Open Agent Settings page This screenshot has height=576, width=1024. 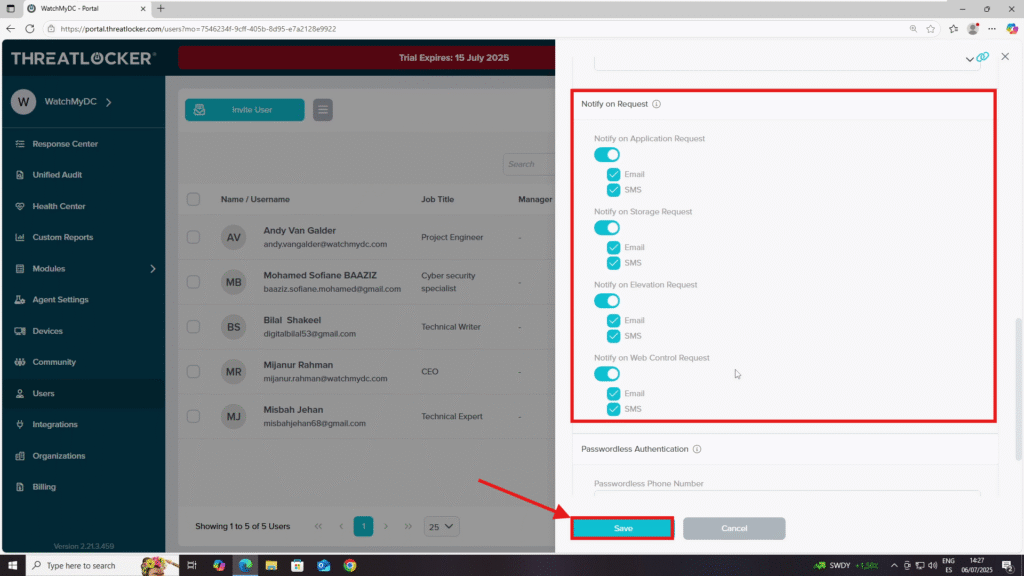point(60,300)
